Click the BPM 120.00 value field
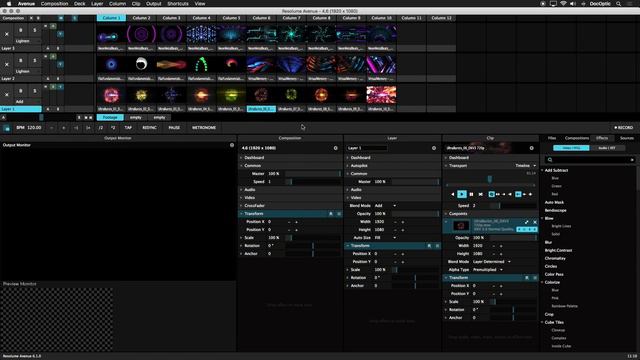Screen dimensions: 640x360 pyautogui.click(x=34, y=127)
